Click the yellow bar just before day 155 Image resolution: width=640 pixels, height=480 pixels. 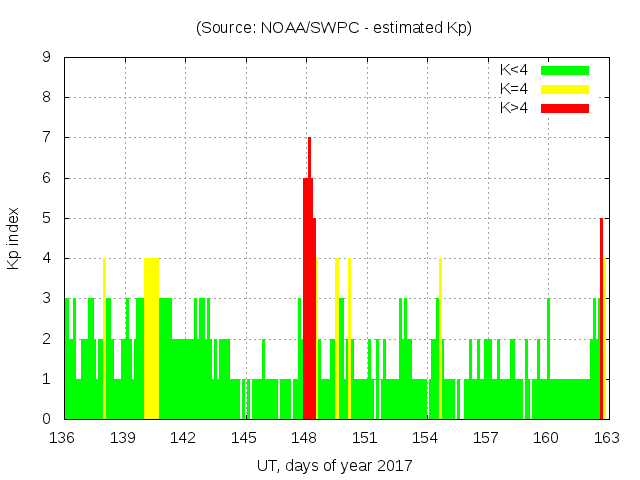coord(440,340)
